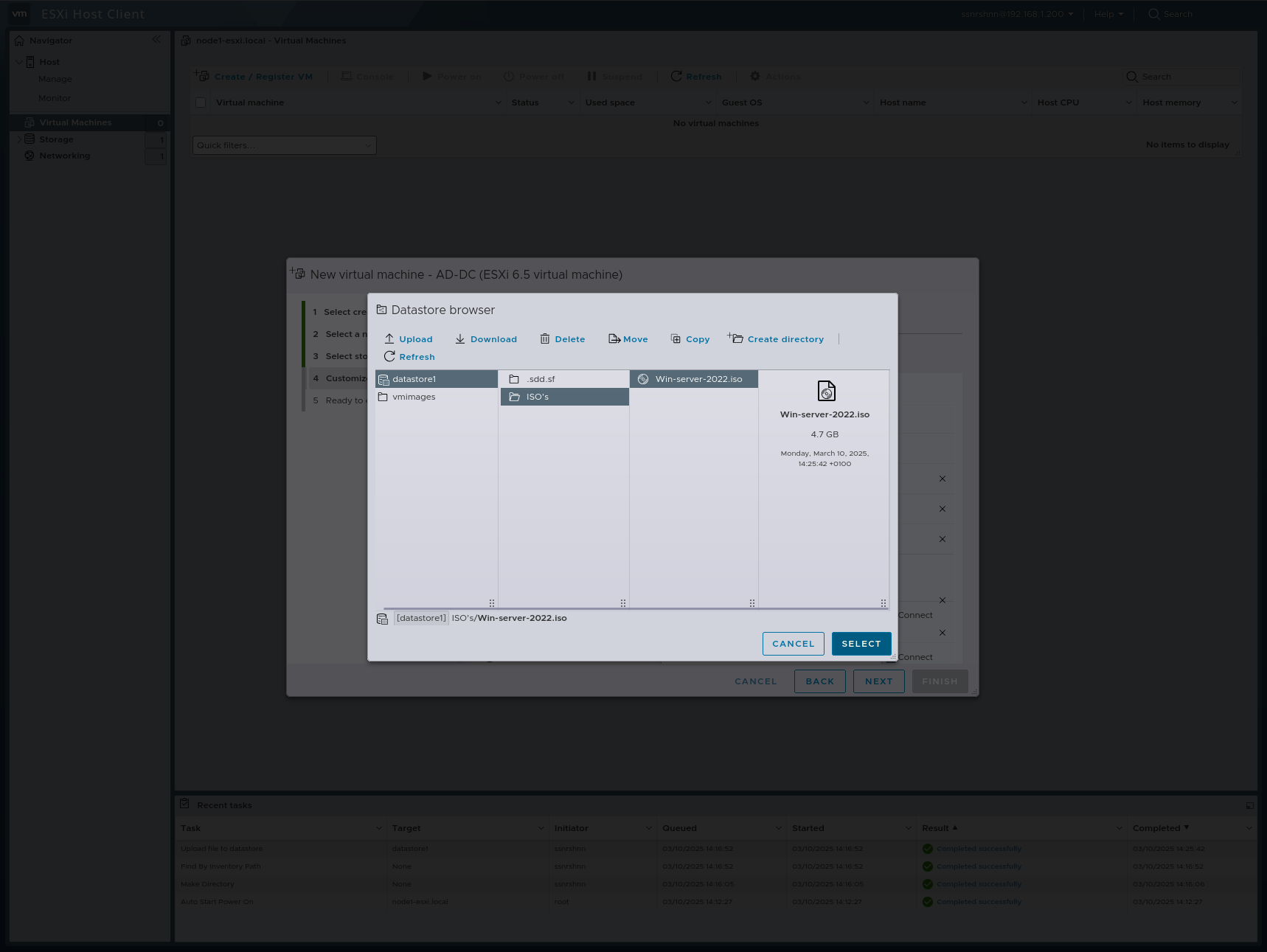The width and height of the screenshot is (1267, 952).
Task: Click the Download icon
Action: pos(460,338)
